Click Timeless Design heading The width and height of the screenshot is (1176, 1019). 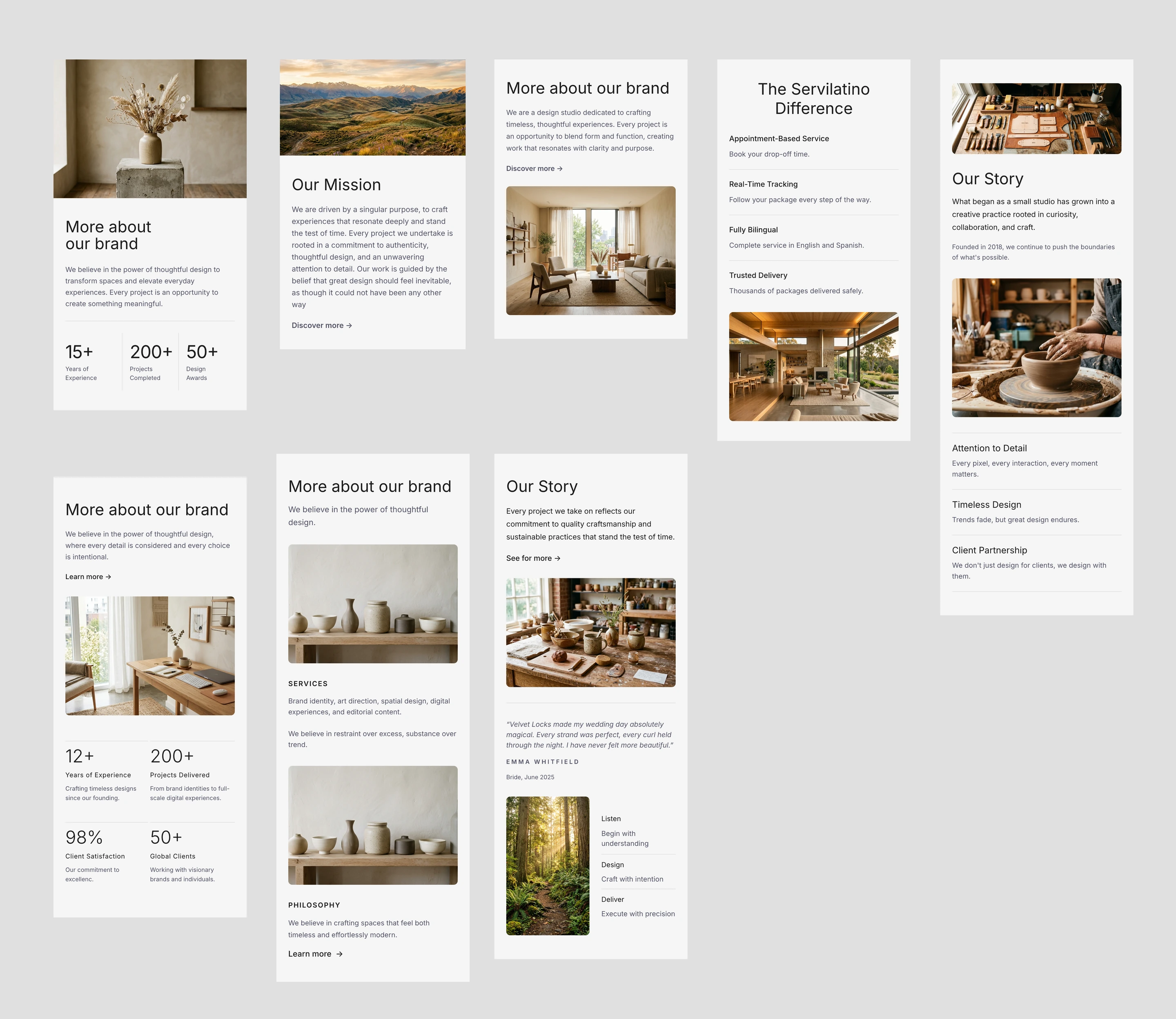click(x=986, y=504)
